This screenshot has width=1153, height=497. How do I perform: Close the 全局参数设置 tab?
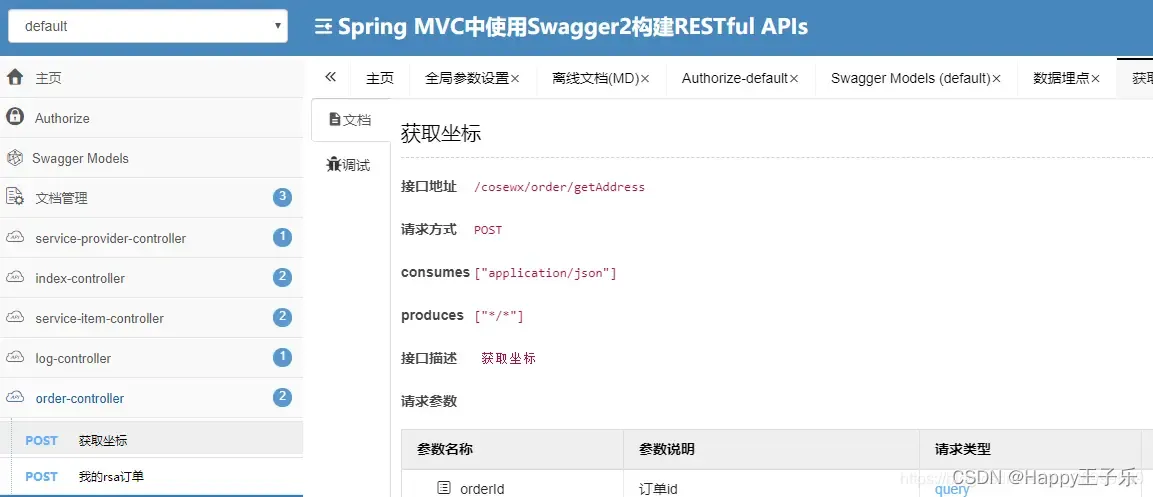(515, 79)
